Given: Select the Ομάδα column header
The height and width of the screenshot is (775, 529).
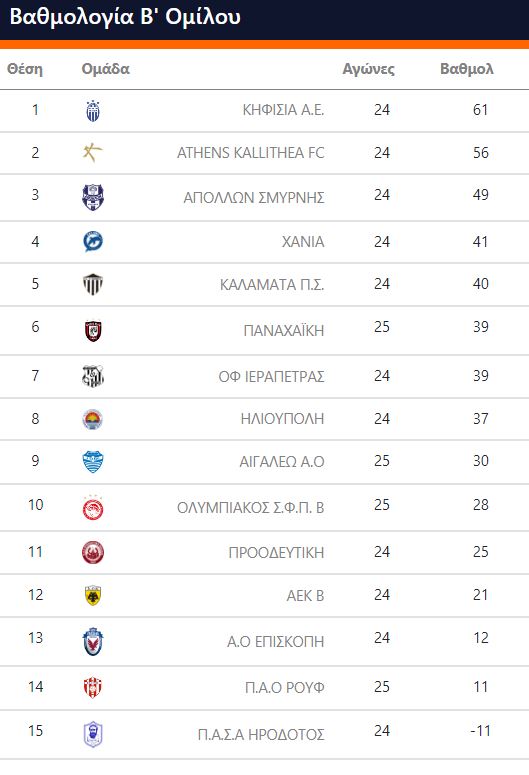Looking at the screenshot, I should coord(105,69).
